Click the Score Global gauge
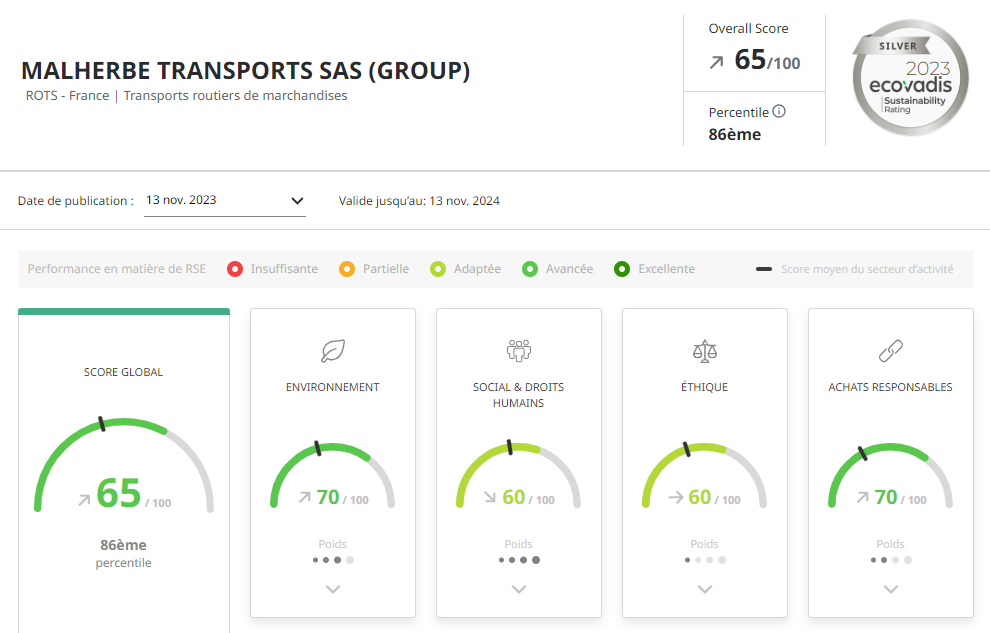990x633 pixels. pyautogui.click(x=124, y=464)
